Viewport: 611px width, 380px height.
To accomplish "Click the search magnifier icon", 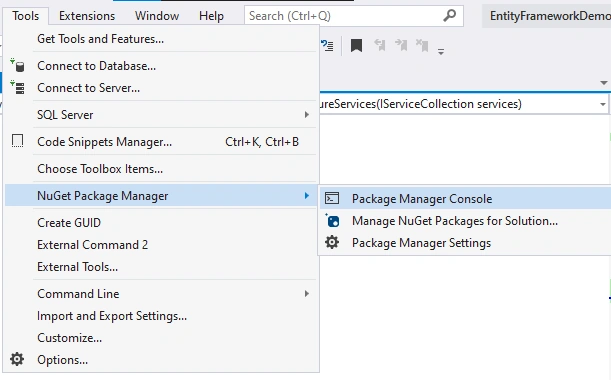I will (450, 16).
